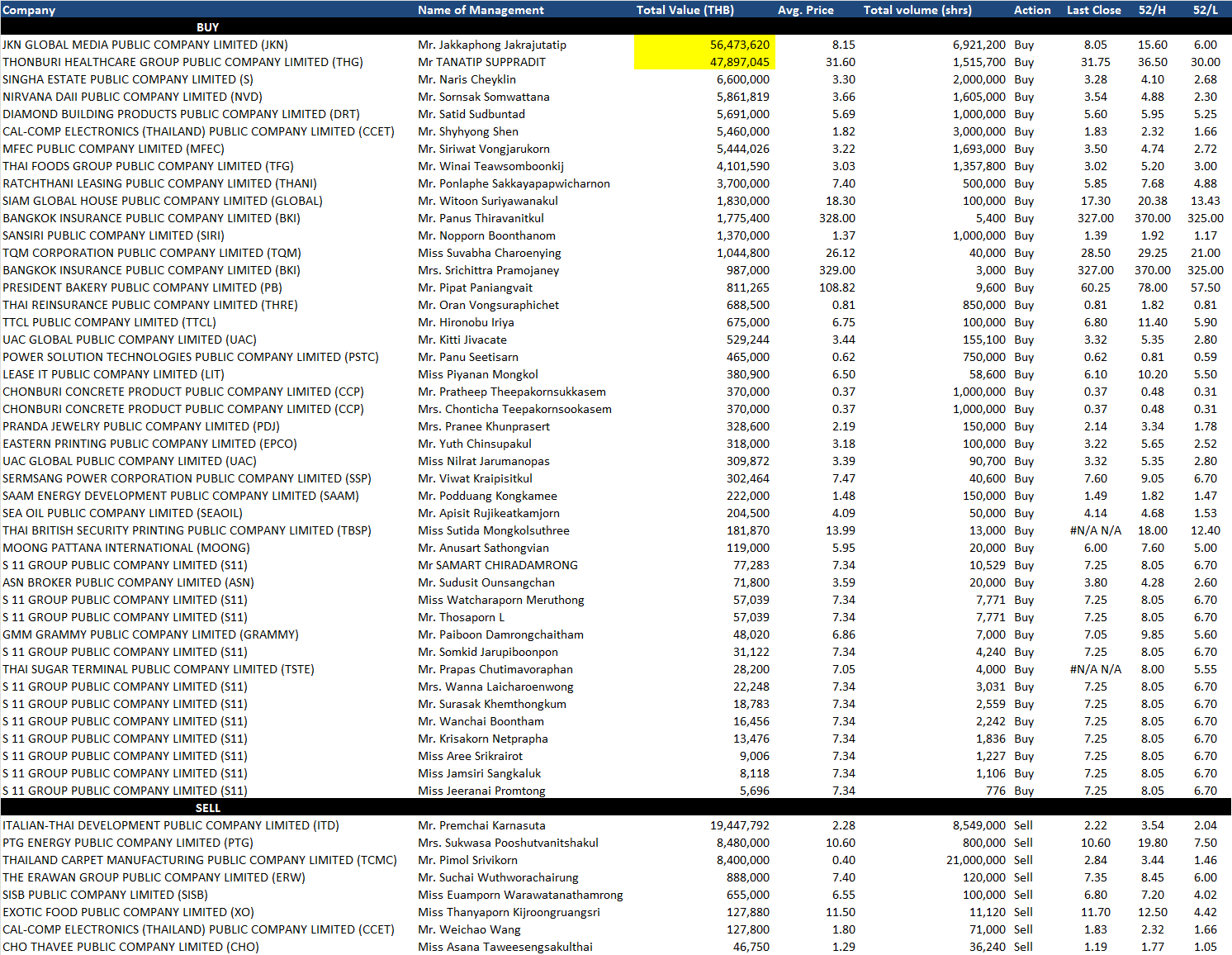Image resolution: width=1232 pixels, height=955 pixels.
Task: Click the BUY section label
Action: [207, 27]
